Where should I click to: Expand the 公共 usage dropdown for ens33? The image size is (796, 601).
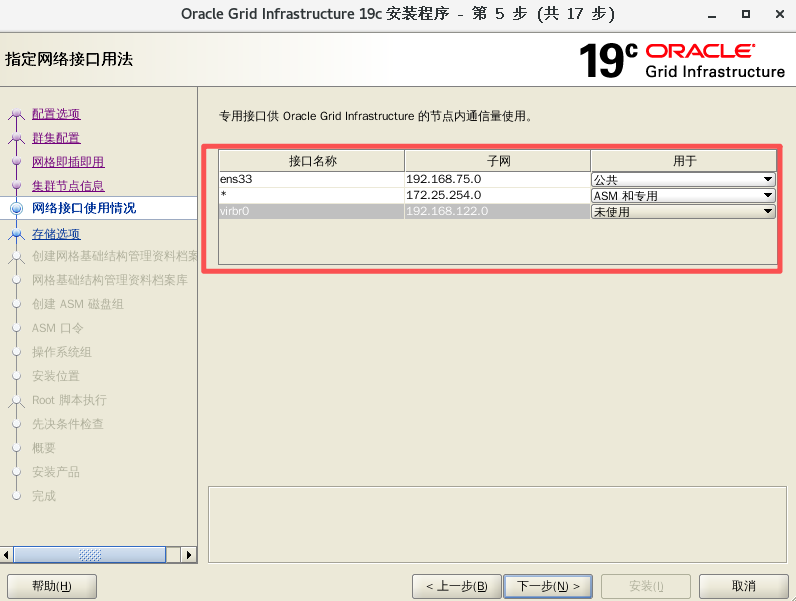click(x=683, y=179)
